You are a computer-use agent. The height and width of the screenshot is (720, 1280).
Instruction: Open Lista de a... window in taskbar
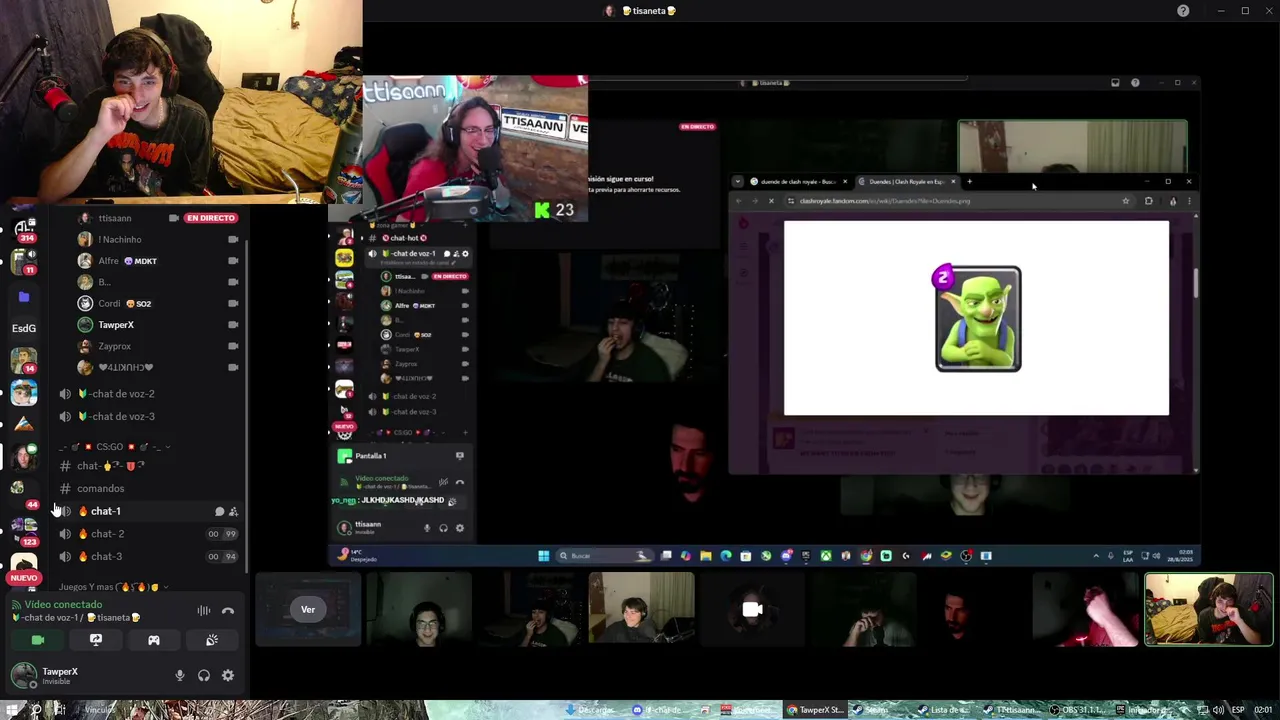[x=946, y=710]
